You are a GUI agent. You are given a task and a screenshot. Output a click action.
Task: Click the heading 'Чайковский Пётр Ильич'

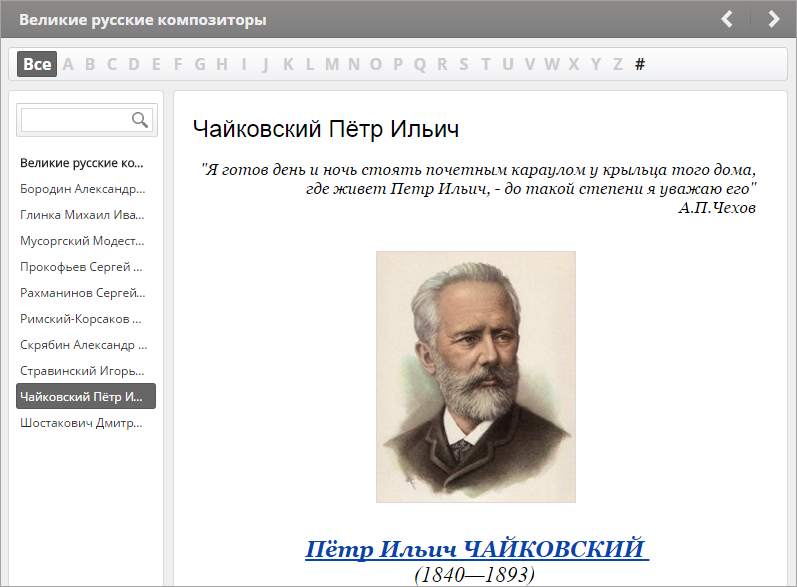326,129
